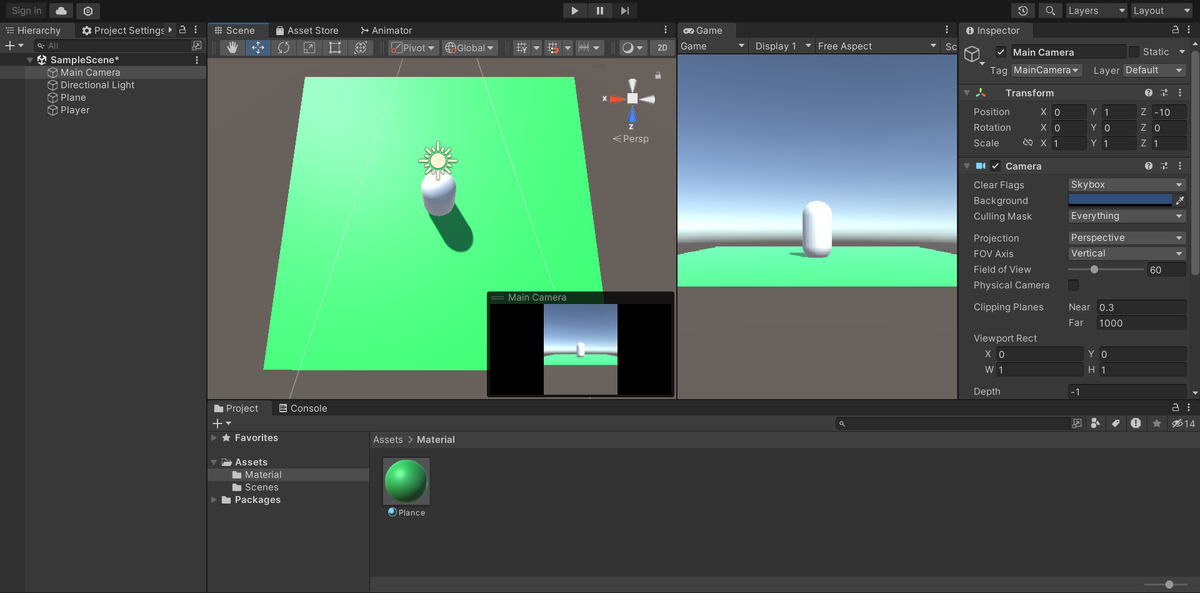Switch to the Console tab
The image size is (1200, 593).
pyautogui.click(x=302, y=408)
